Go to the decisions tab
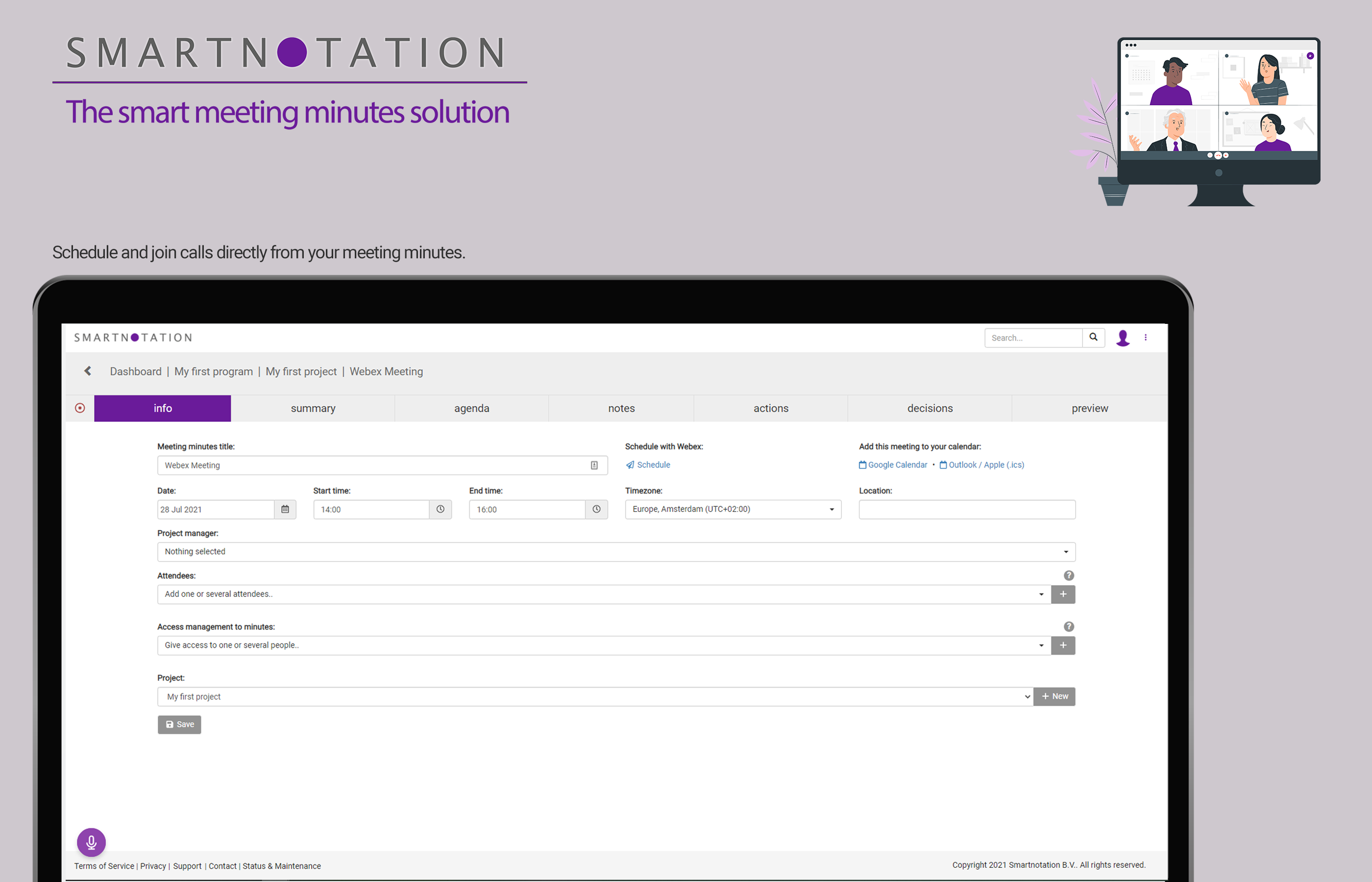Image resolution: width=1372 pixels, height=882 pixels. 930,408
